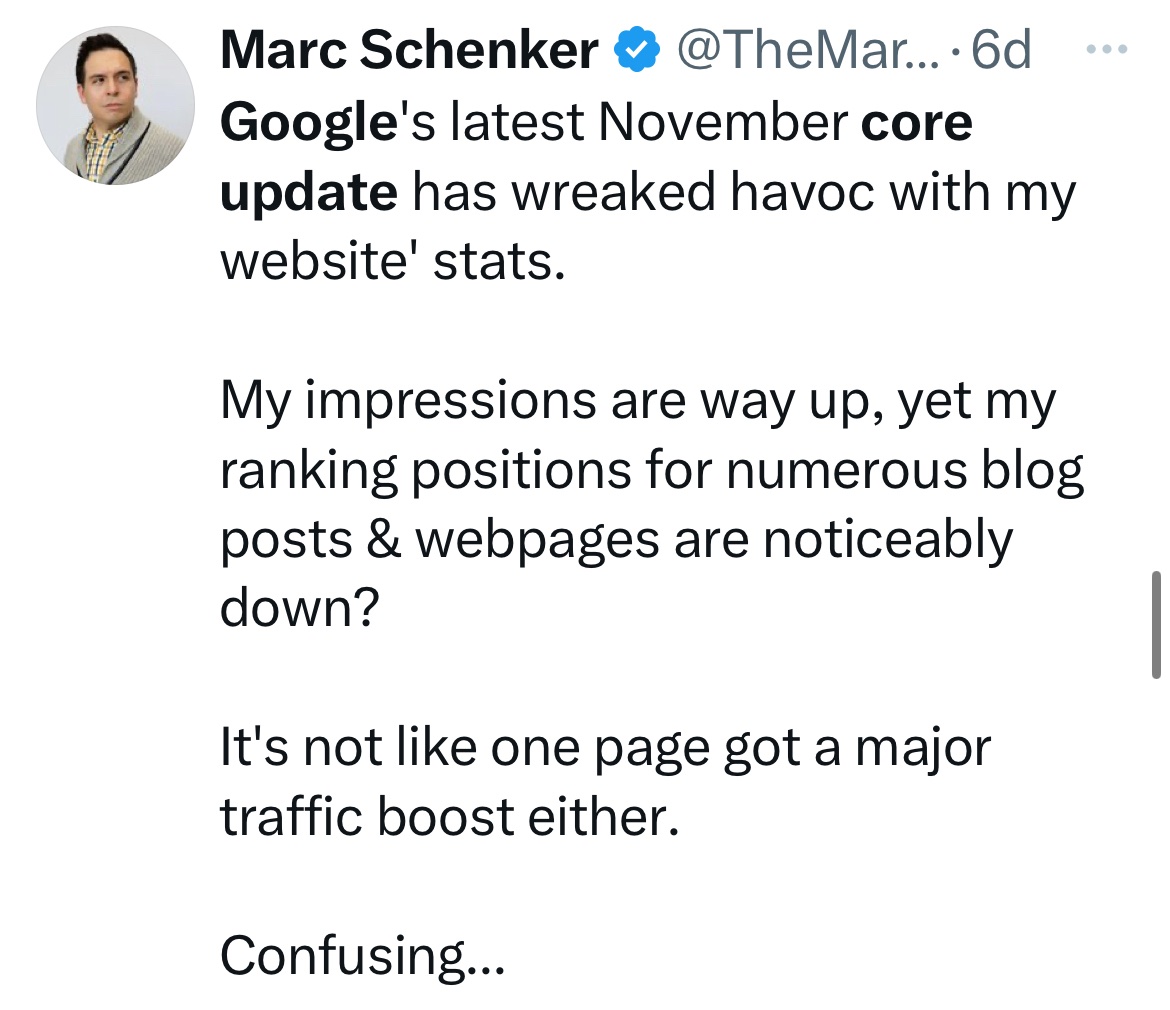Screen dimensions: 1170x1010
Task: Open Marc Schenker's profile picture
Action: point(115,106)
